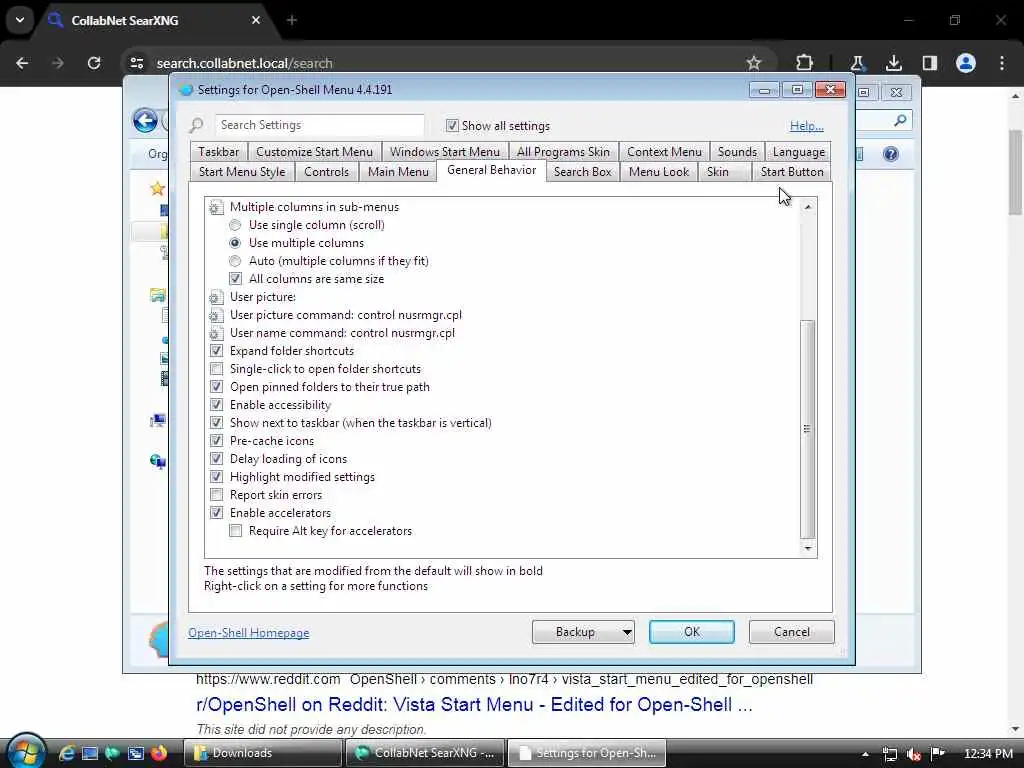This screenshot has height=768, width=1024.
Task: Click the browser back arrow
Action: pyautogui.click(x=22, y=63)
